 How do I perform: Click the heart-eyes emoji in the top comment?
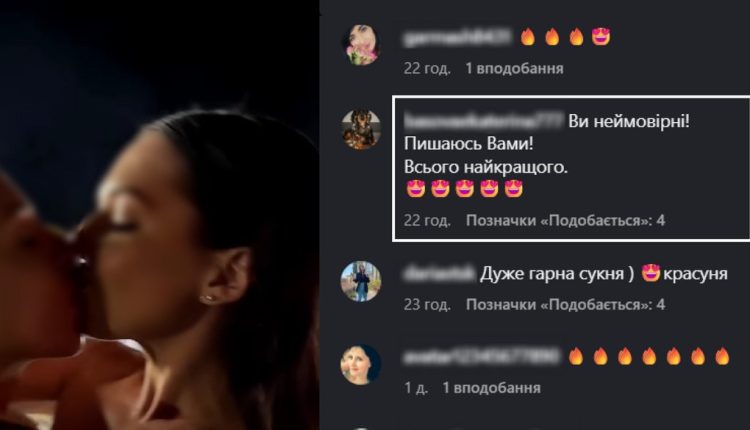coord(601,36)
